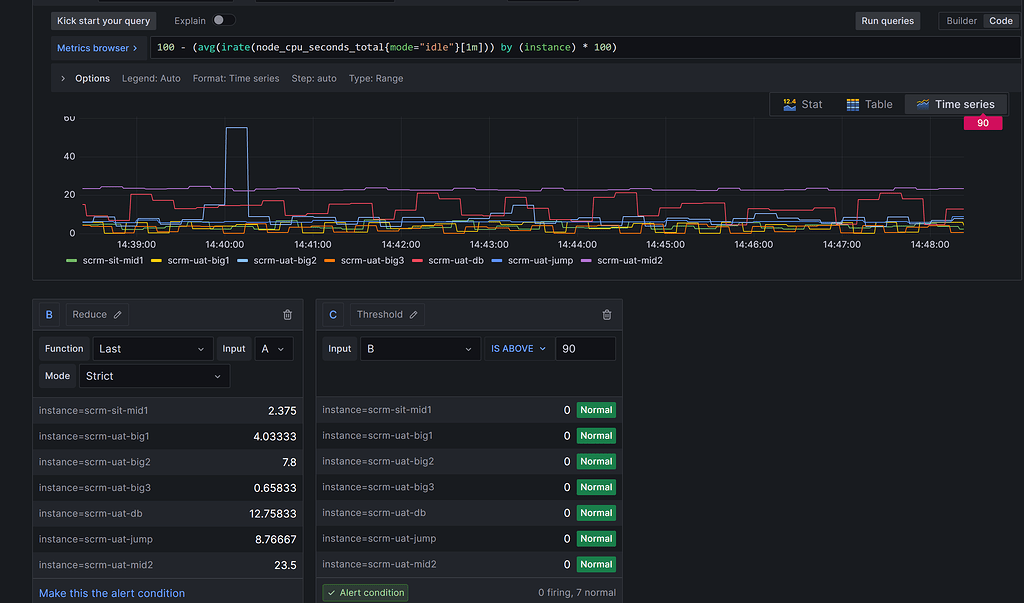Toggle the Alert condition badge on Threshold
Viewport: 1024px width, 603px height.
(364, 592)
